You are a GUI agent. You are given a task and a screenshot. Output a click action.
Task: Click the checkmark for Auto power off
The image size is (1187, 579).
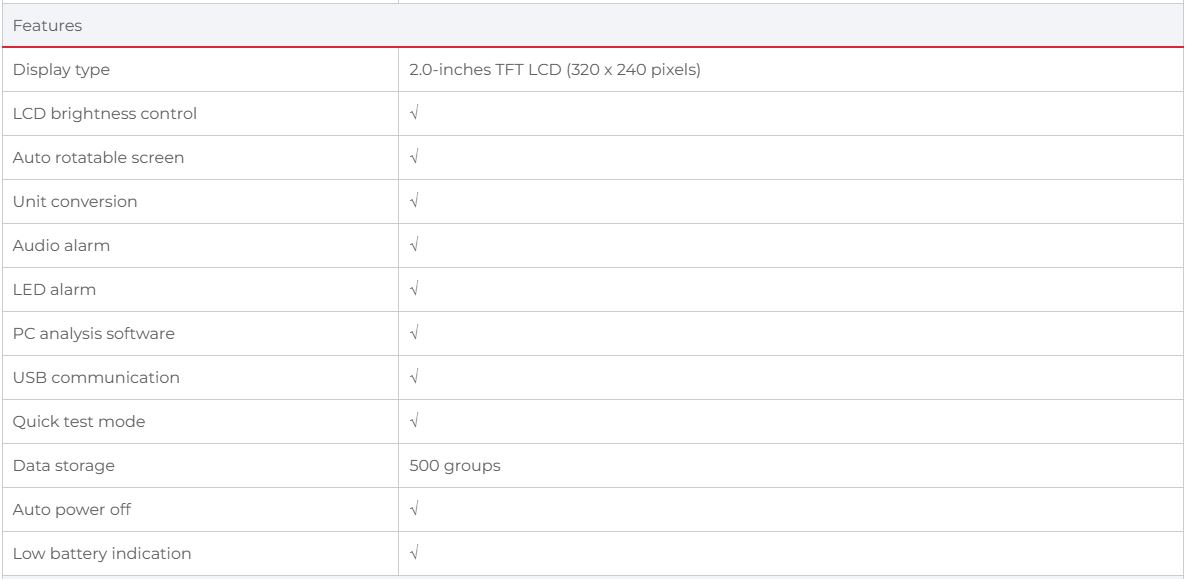[x=414, y=510]
